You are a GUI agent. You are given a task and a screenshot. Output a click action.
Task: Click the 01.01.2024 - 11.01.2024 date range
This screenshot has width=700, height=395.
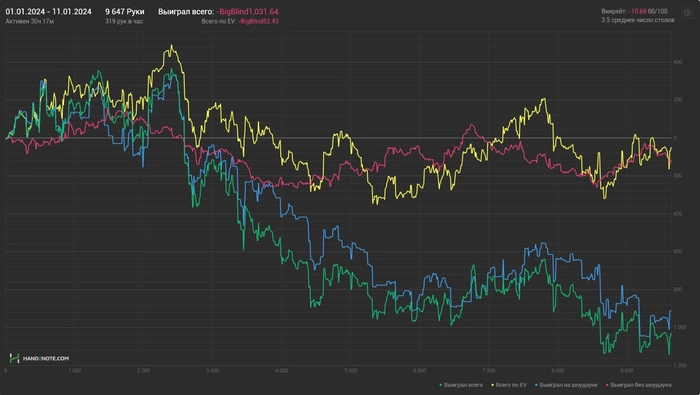click(x=48, y=12)
